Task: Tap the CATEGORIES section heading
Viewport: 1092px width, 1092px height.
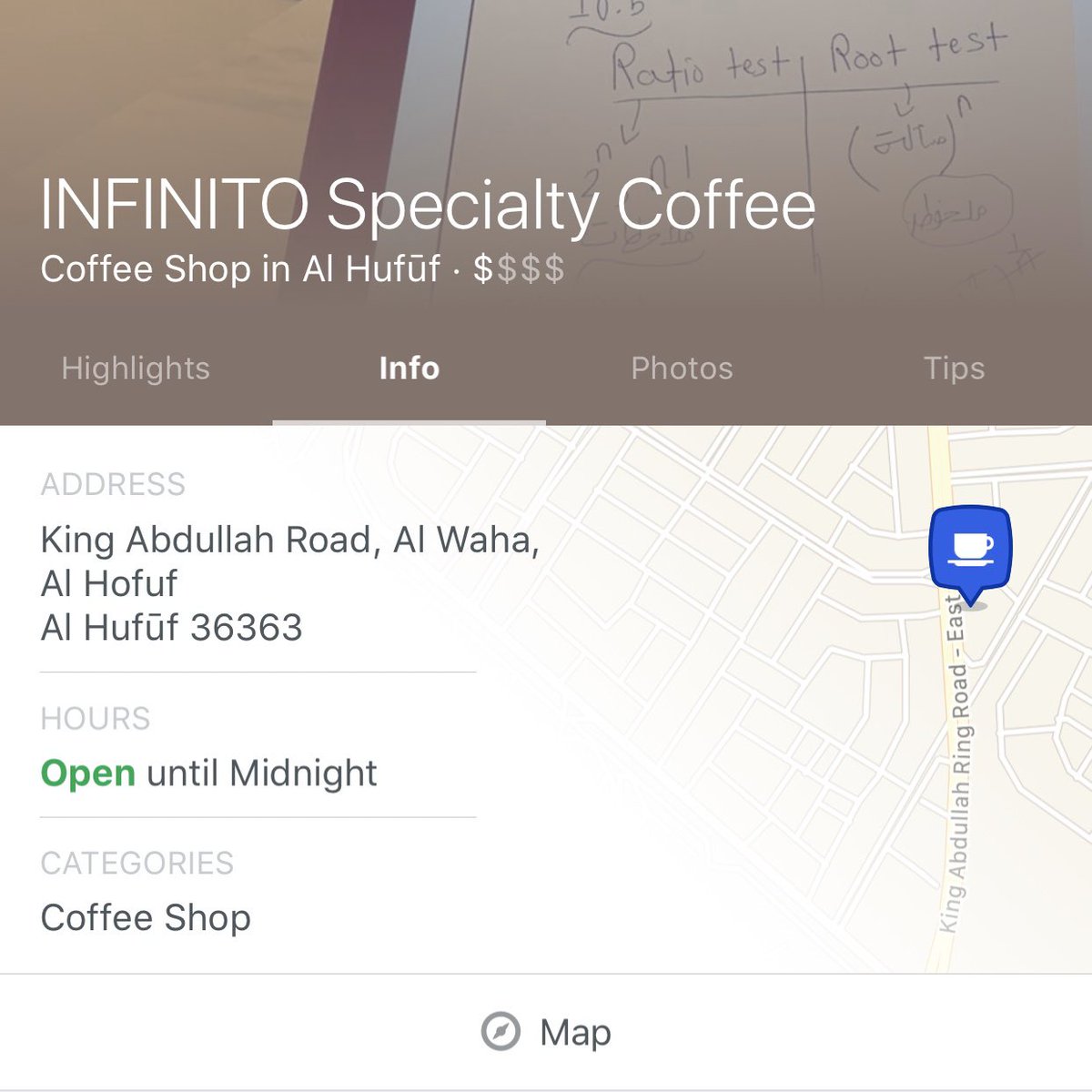Action: pyautogui.click(x=137, y=863)
